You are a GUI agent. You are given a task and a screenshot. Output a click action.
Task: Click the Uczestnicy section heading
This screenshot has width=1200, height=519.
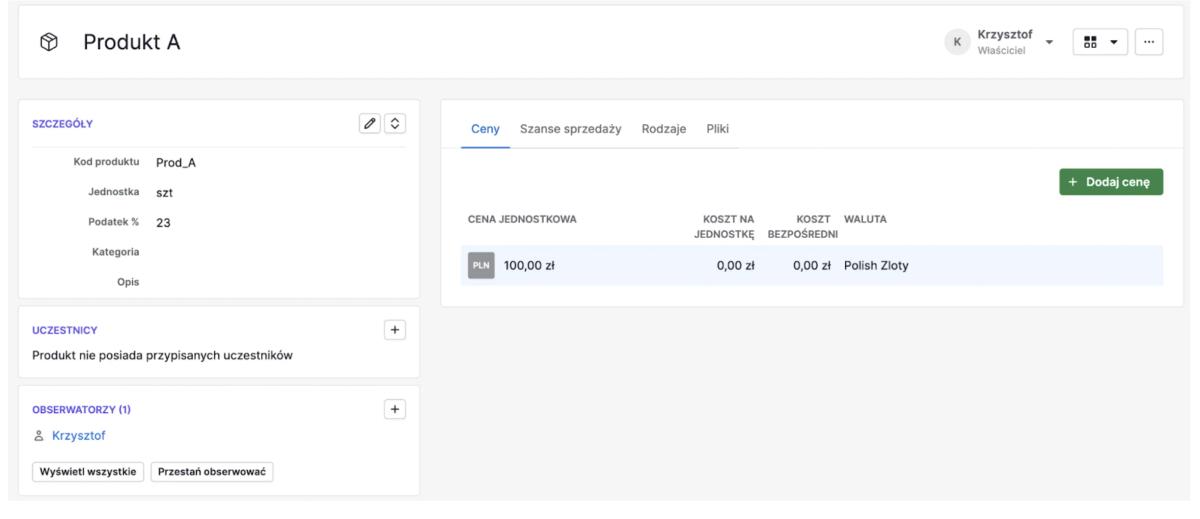pyautogui.click(x=64, y=328)
